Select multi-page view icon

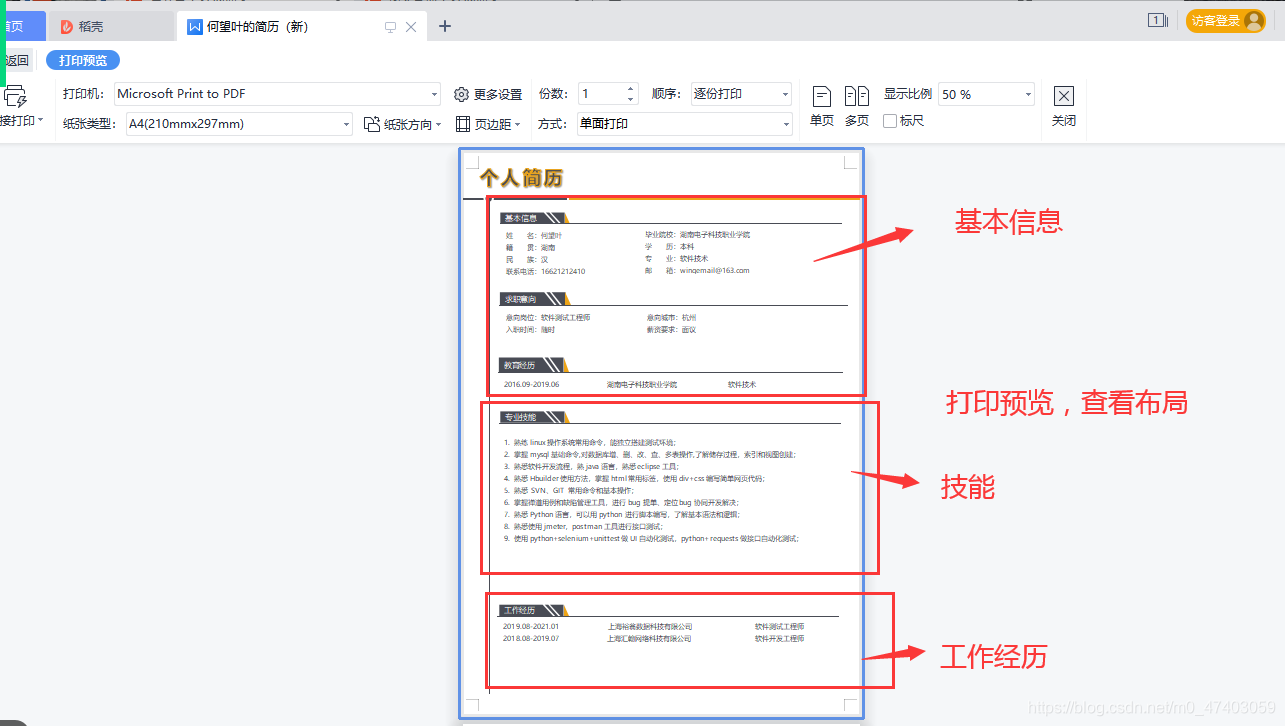point(857,96)
